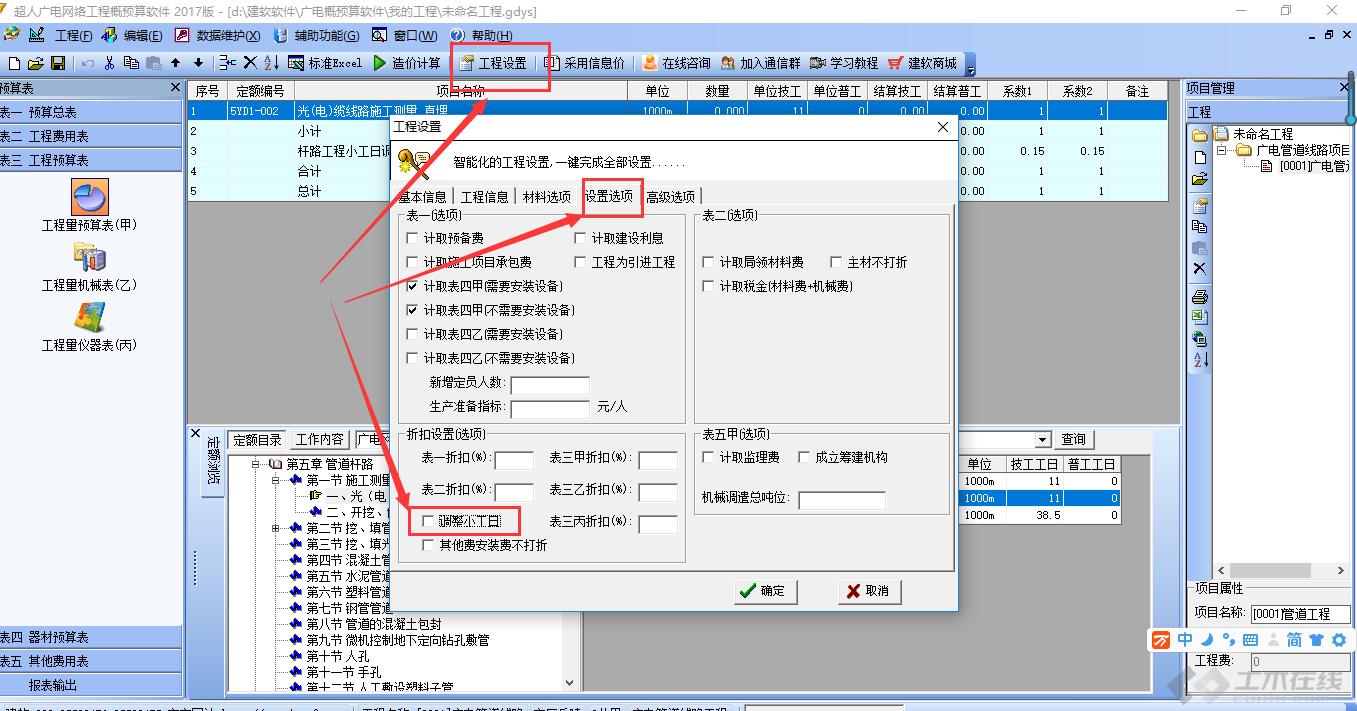This screenshot has width=1357, height=711.
Task: Toggle 主材不打折 checkbox
Action: pyautogui.click(x=836, y=262)
